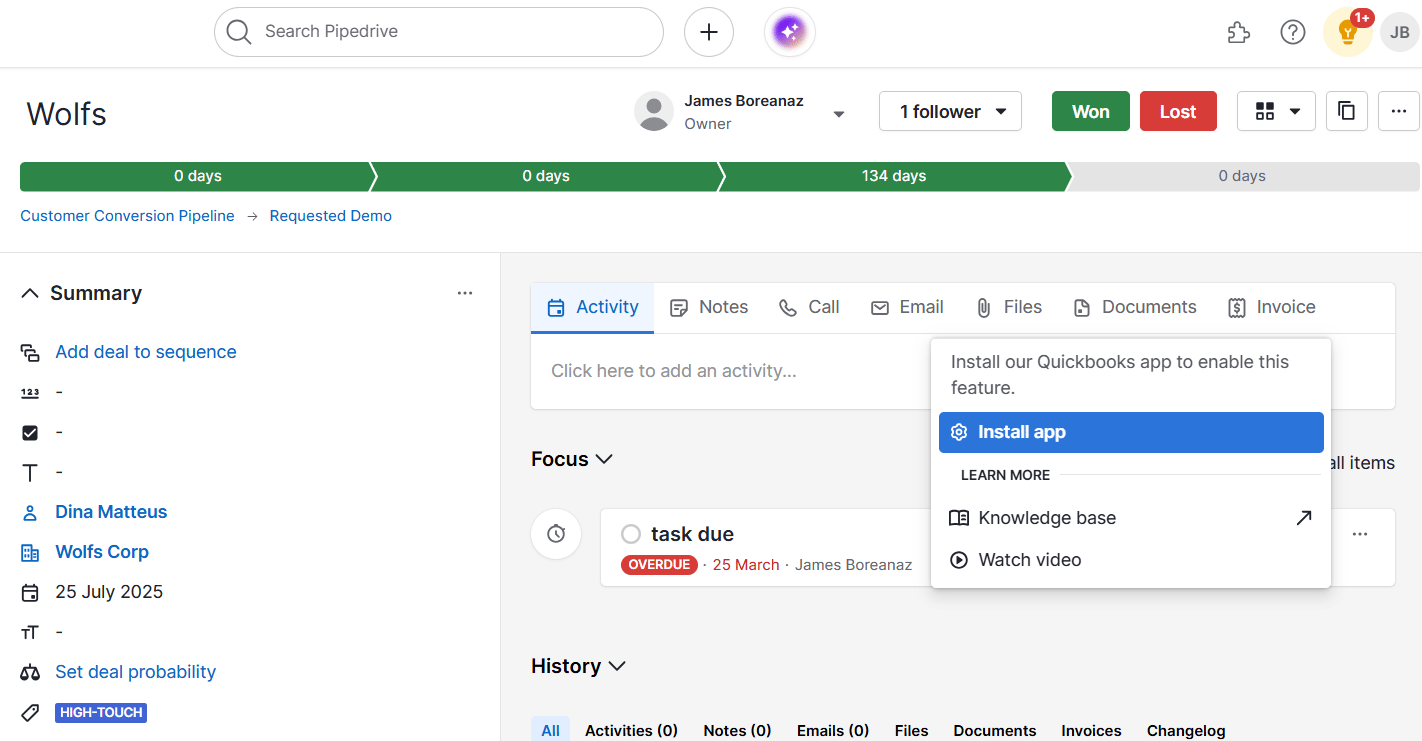Click the duplicate deal copy icon
The image size is (1422, 741).
click(x=1347, y=111)
